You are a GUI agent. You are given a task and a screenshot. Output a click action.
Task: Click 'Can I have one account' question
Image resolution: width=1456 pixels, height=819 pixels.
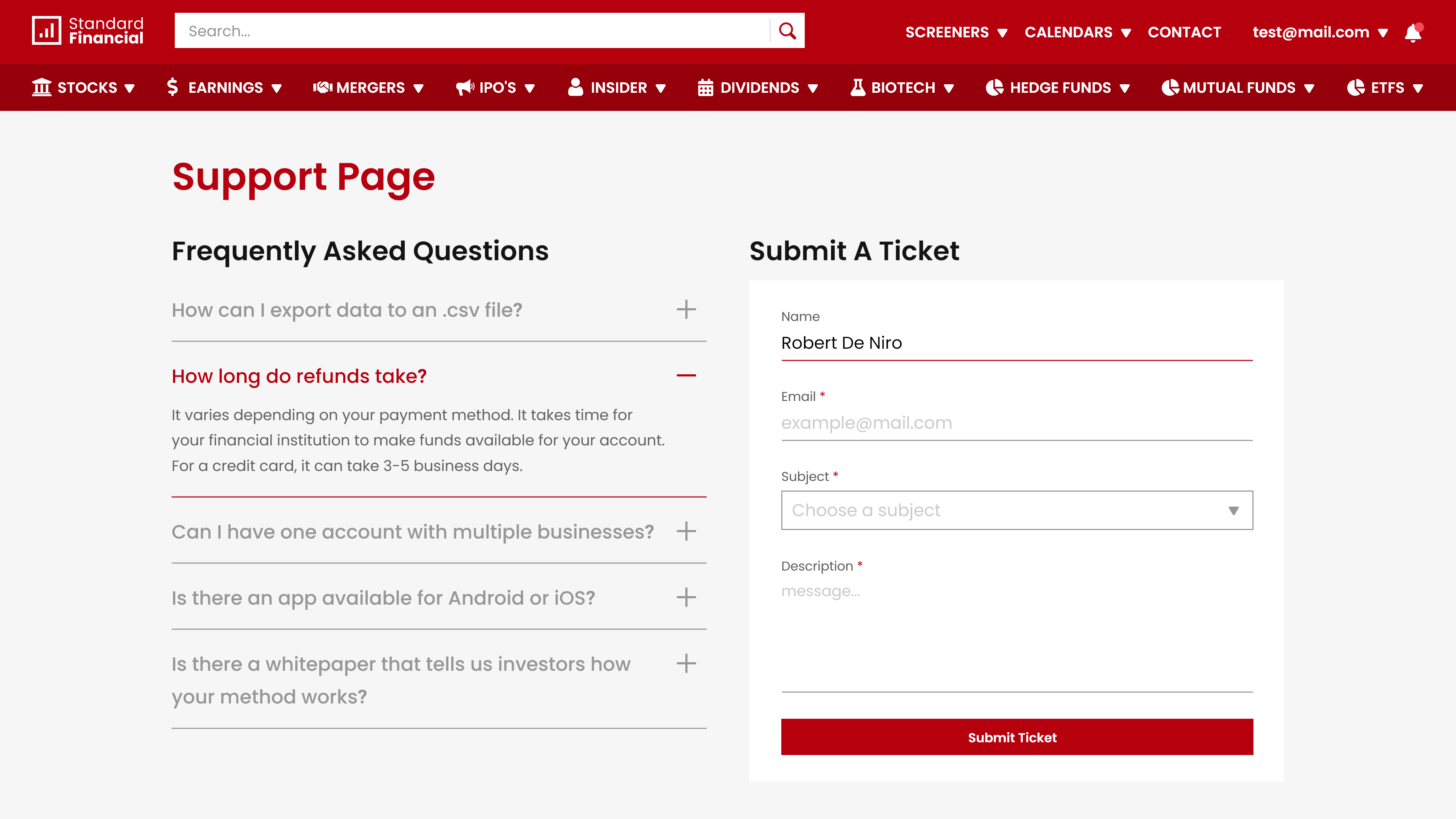click(x=412, y=532)
